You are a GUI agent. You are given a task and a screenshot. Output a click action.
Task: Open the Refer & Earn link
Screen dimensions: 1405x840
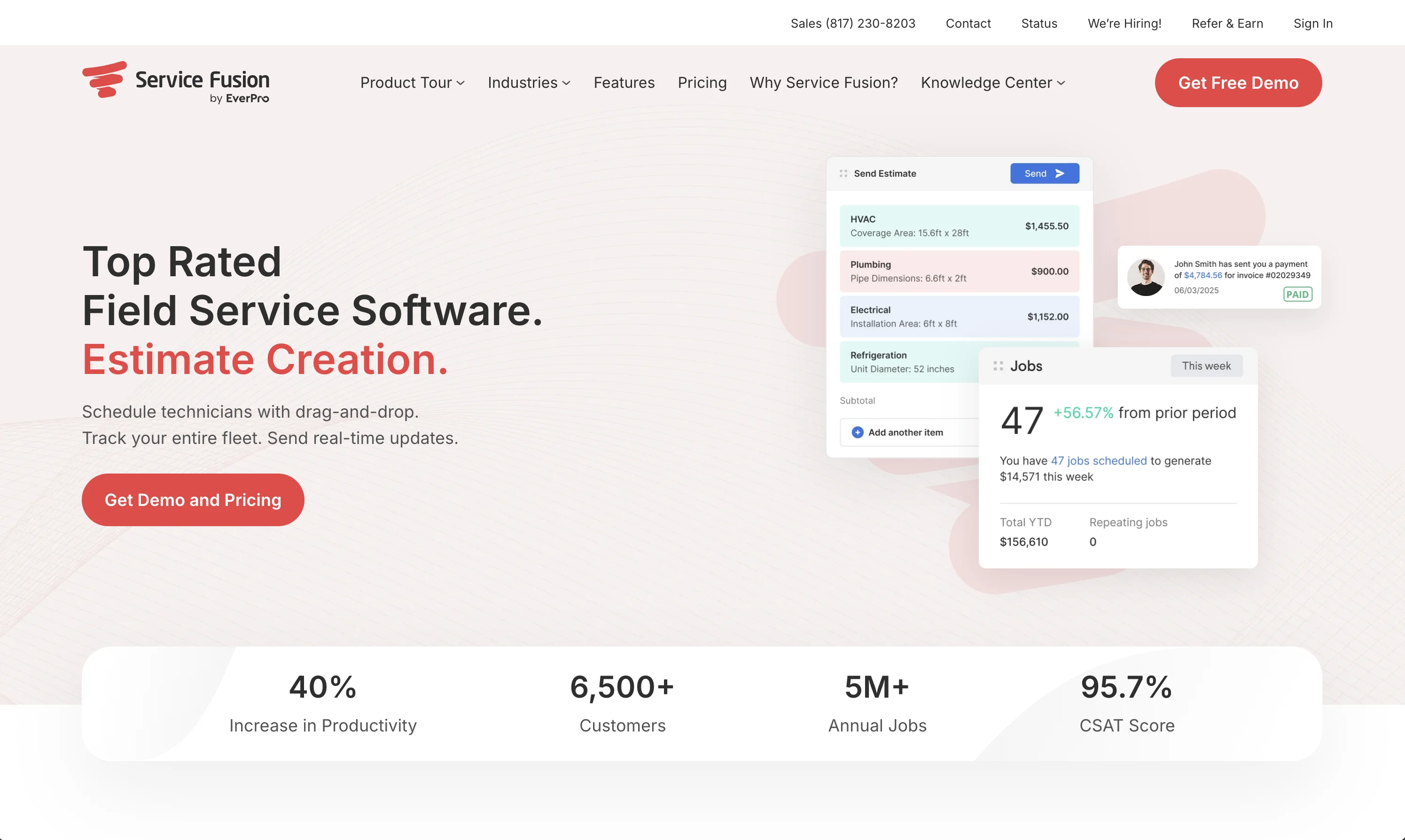pos(1227,23)
